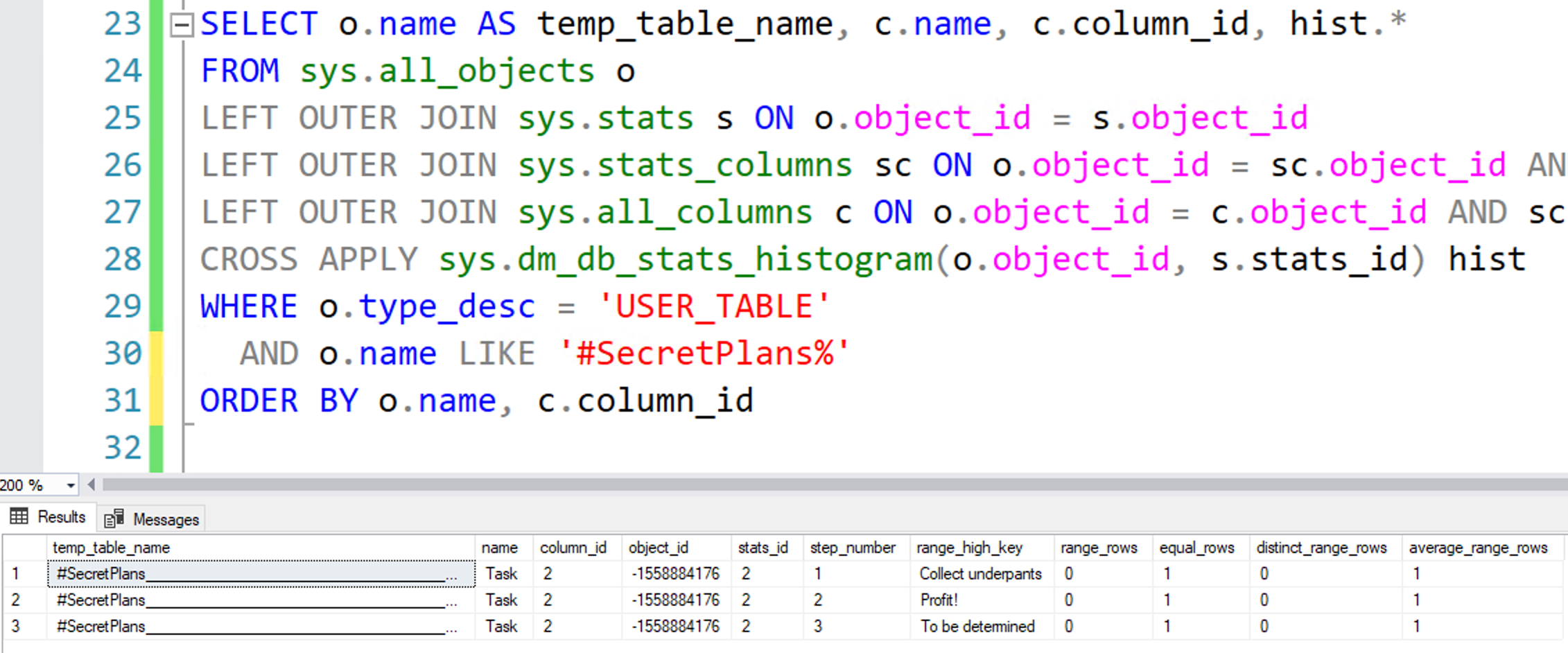The width and height of the screenshot is (1568, 653).
Task: Click the ORDER BY keyword on line 31
Action: [x=279, y=401]
